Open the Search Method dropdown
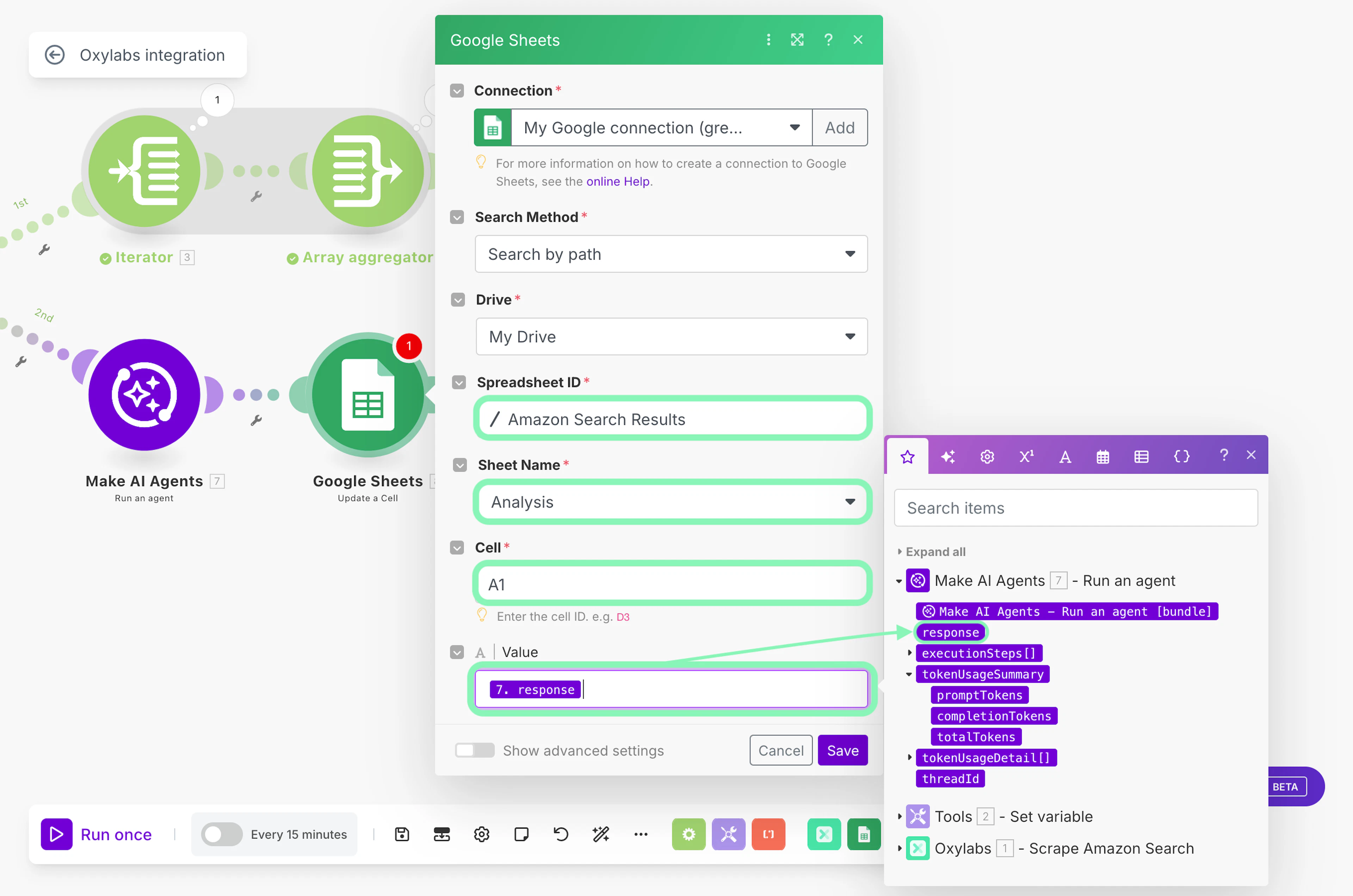1353x896 pixels. tap(671, 254)
